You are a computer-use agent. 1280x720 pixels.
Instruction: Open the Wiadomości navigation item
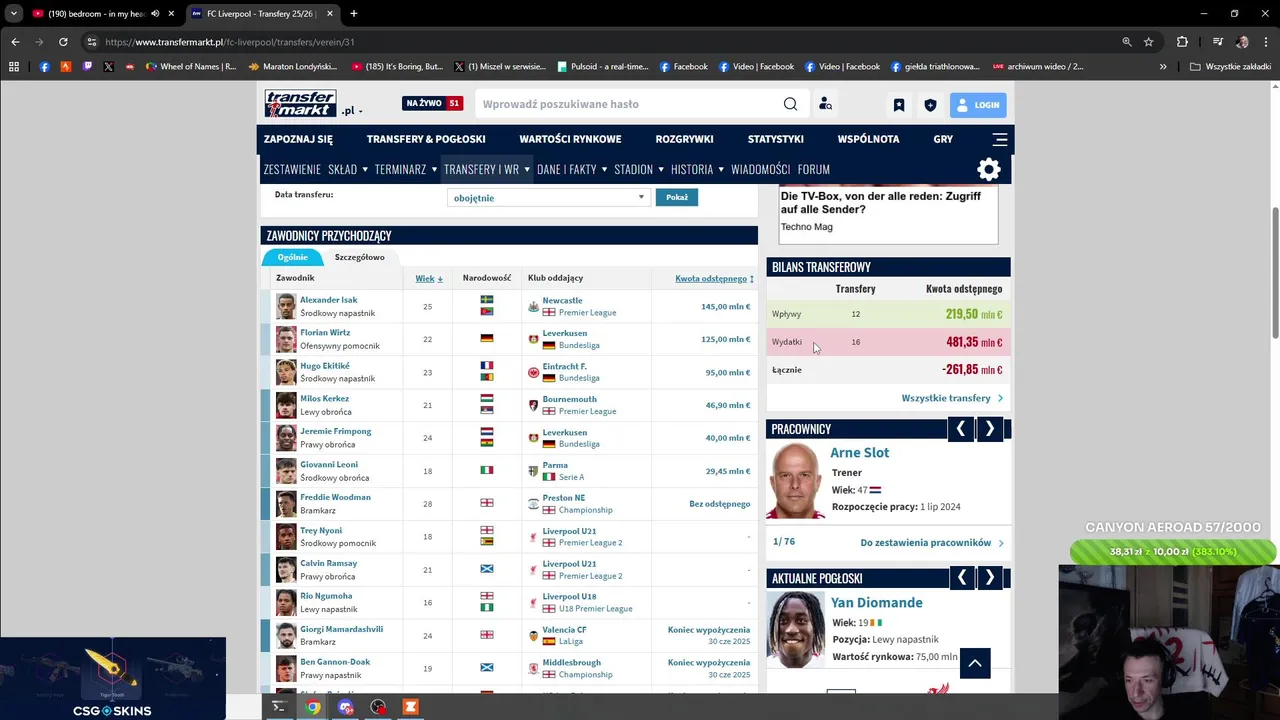click(x=760, y=169)
